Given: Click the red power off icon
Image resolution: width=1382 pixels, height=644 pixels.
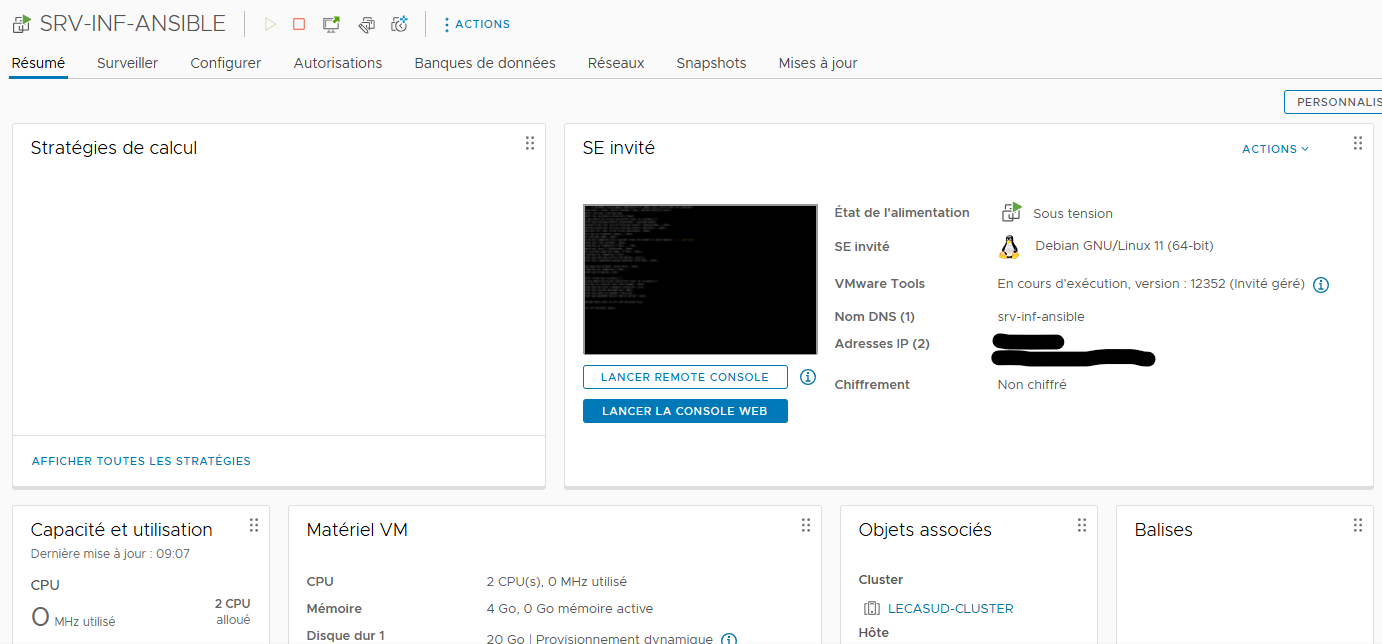Looking at the screenshot, I should (x=299, y=24).
